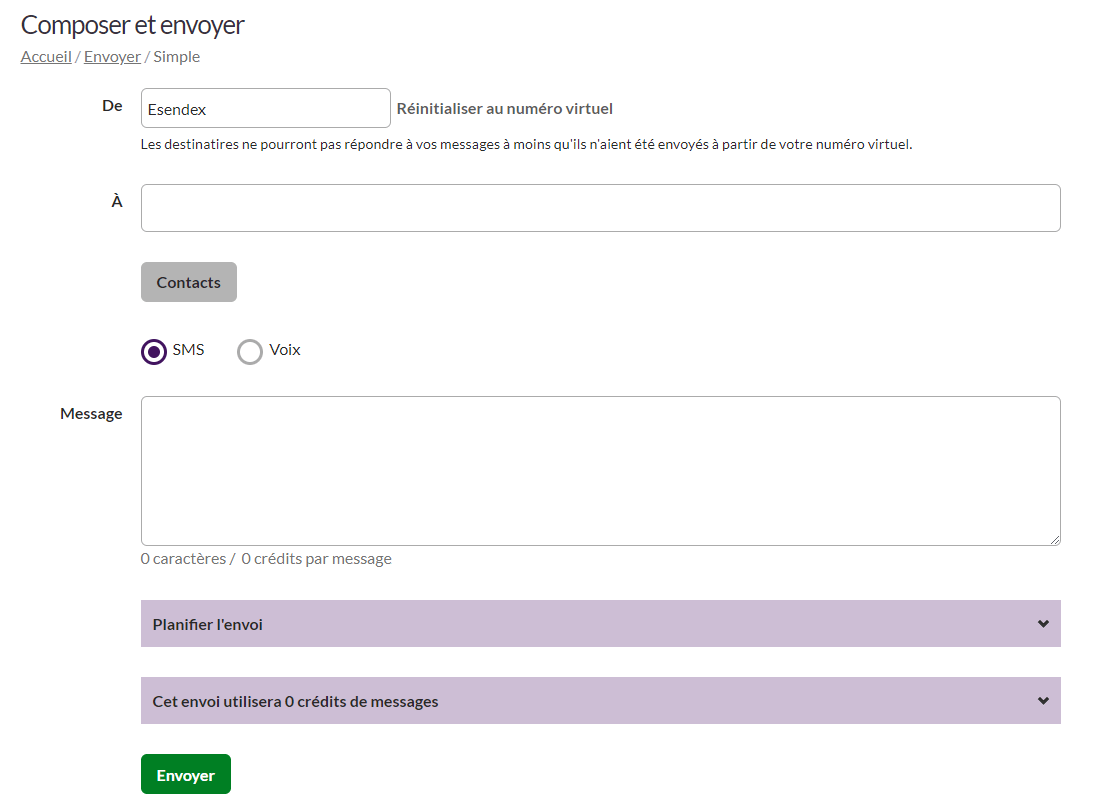This screenshot has width=1107, height=809.
Task: Open the Envoyer breadcrumb link
Action: [112, 57]
